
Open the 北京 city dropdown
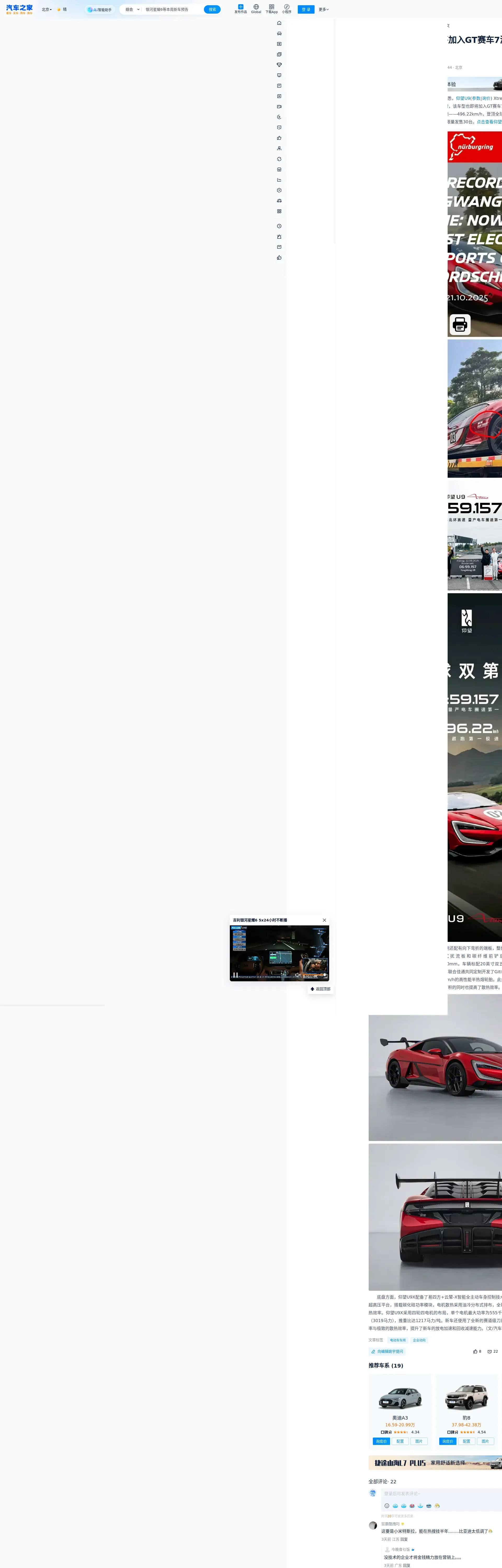pyautogui.click(x=47, y=10)
